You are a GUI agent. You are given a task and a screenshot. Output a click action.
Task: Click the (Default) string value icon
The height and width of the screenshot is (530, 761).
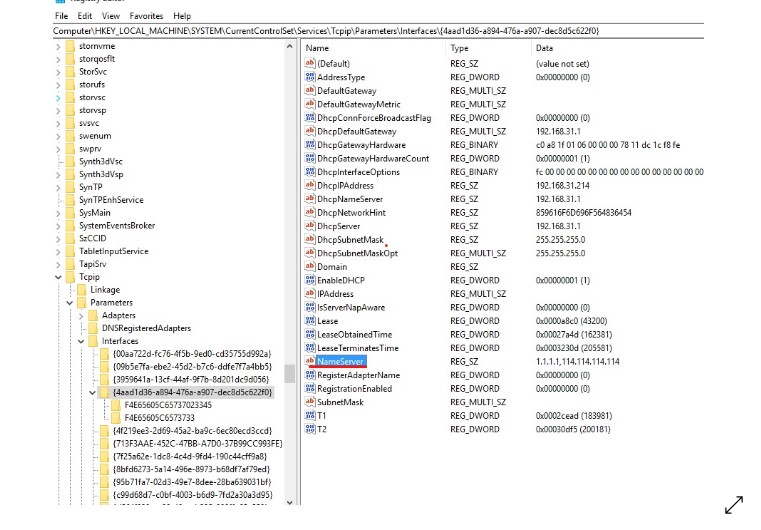coord(310,63)
